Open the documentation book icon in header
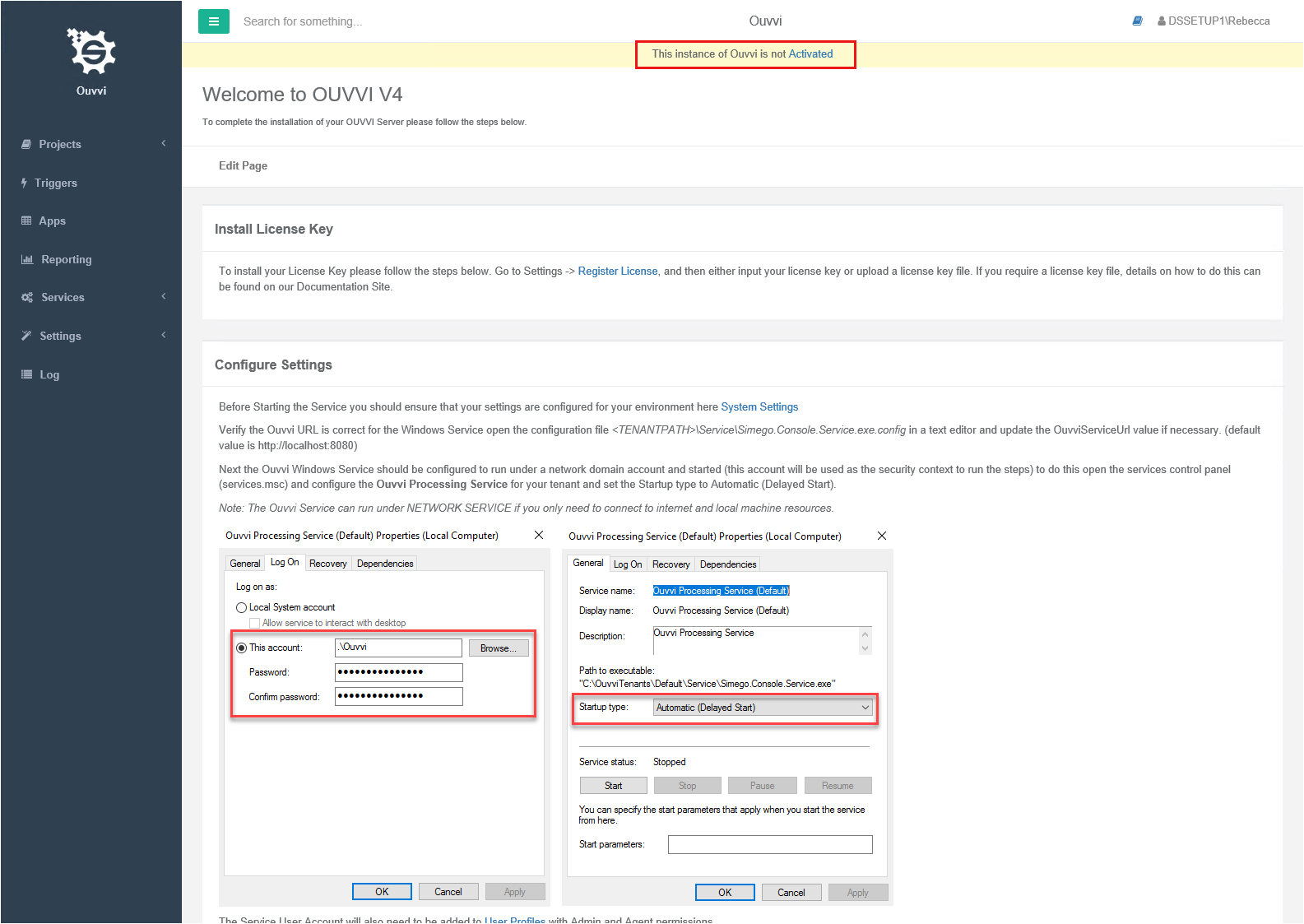This screenshot has height=924, width=1304. tap(1137, 21)
